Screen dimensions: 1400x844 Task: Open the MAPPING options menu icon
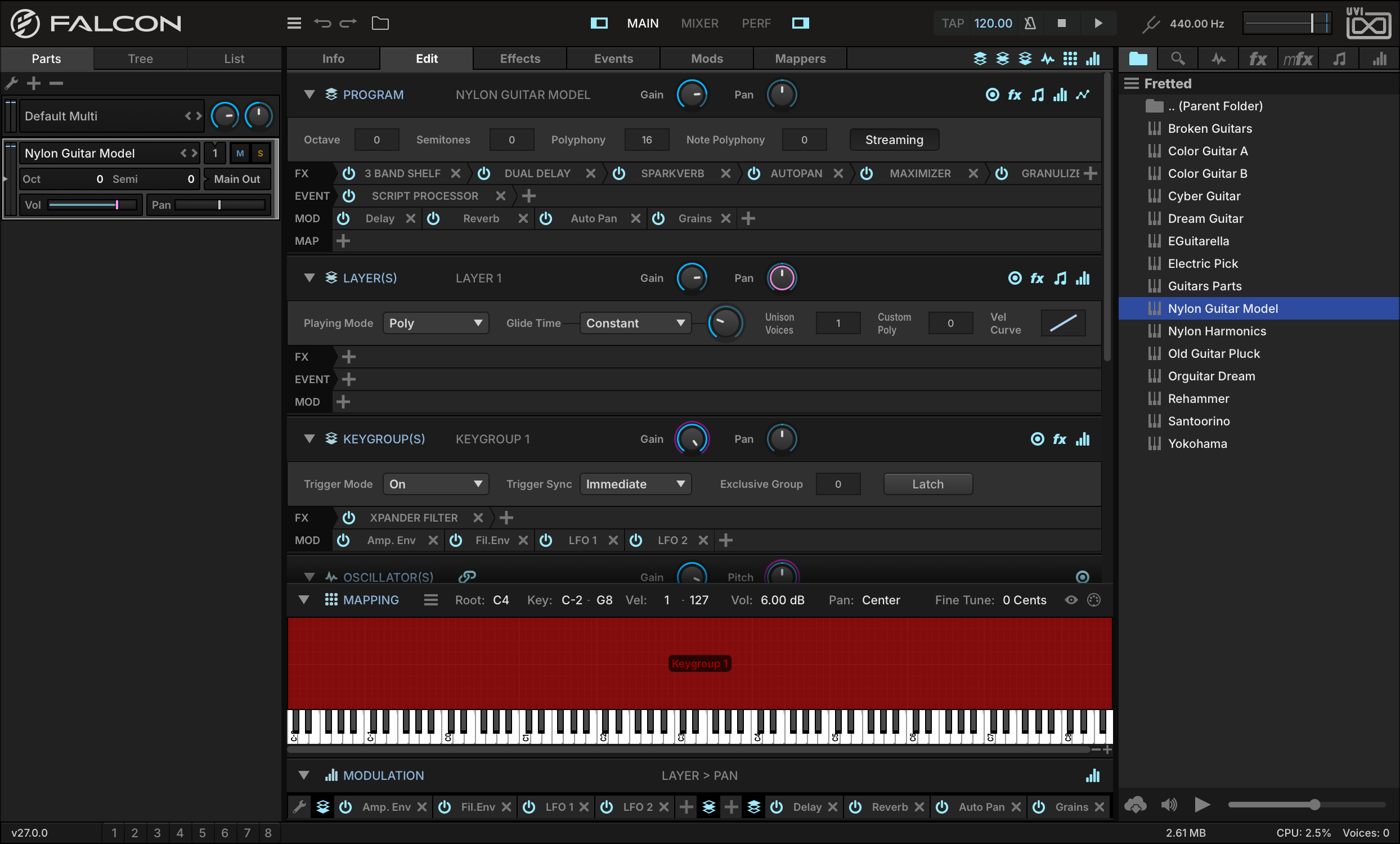(x=430, y=600)
